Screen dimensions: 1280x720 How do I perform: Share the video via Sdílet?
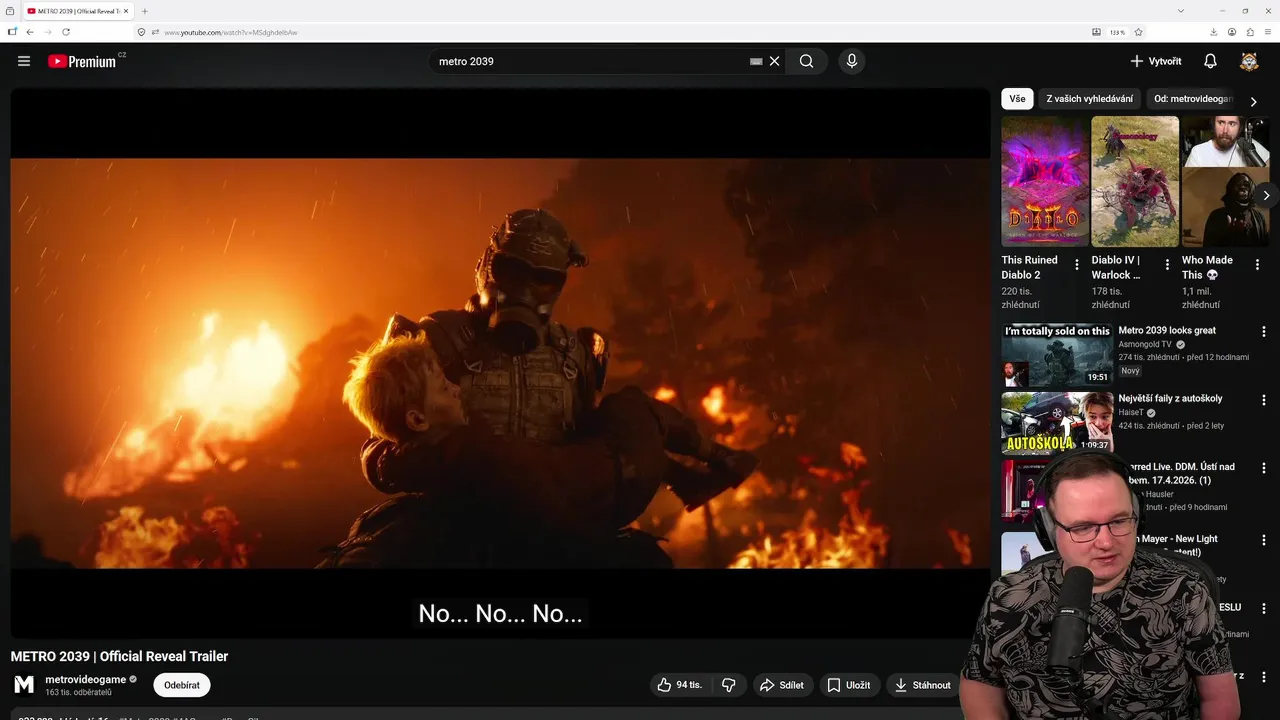(x=782, y=685)
